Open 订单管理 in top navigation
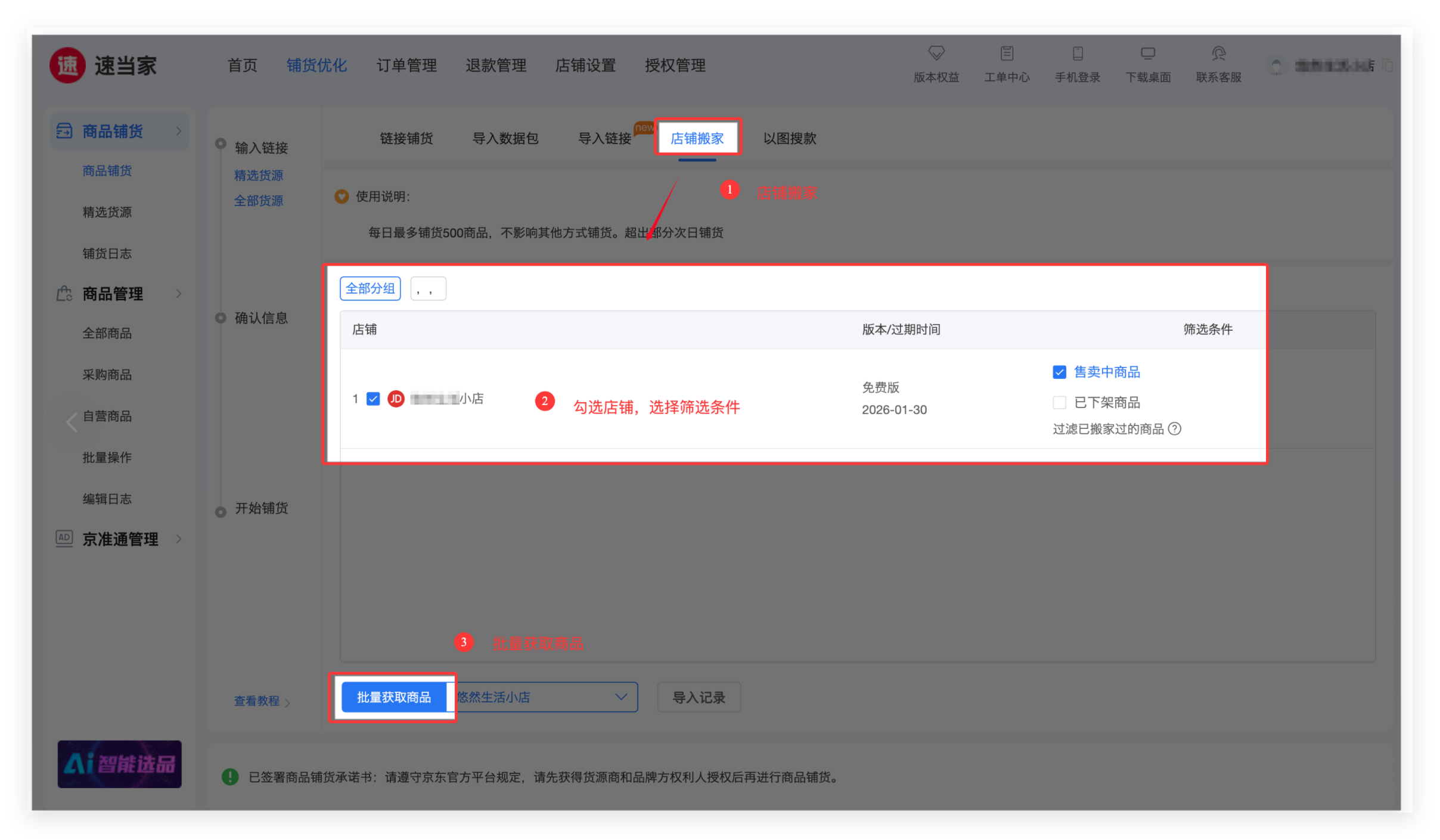The image size is (1440, 840). click(406, 66)
